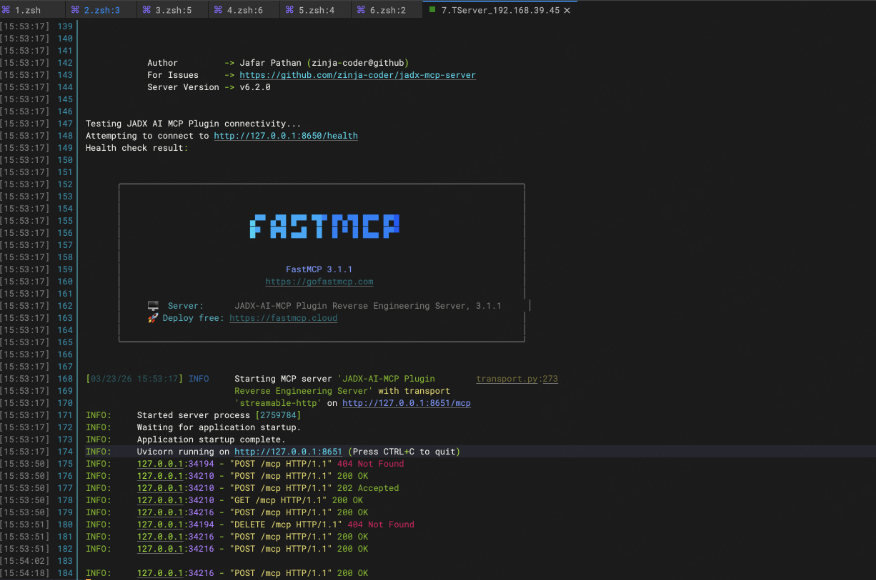Open the 3.zsh:5 tab

point(173,10)
